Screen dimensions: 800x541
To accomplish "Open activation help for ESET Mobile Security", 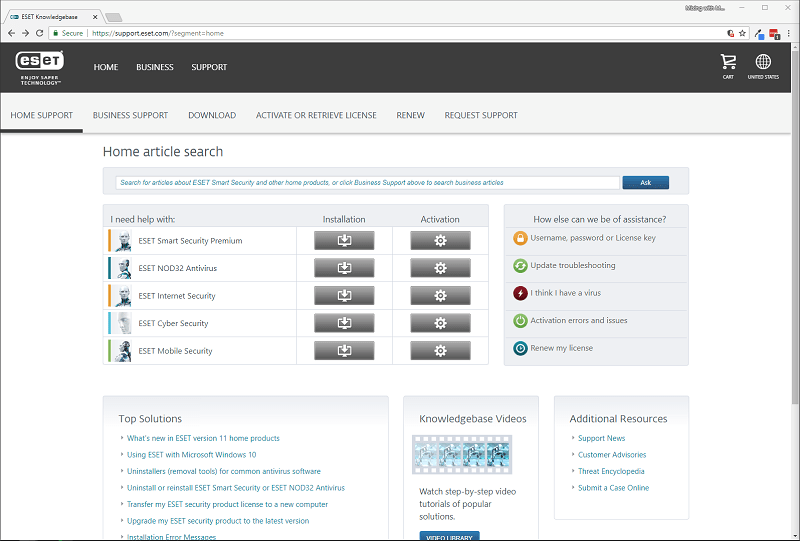I will pyautogui.click(x=440, y=351).
